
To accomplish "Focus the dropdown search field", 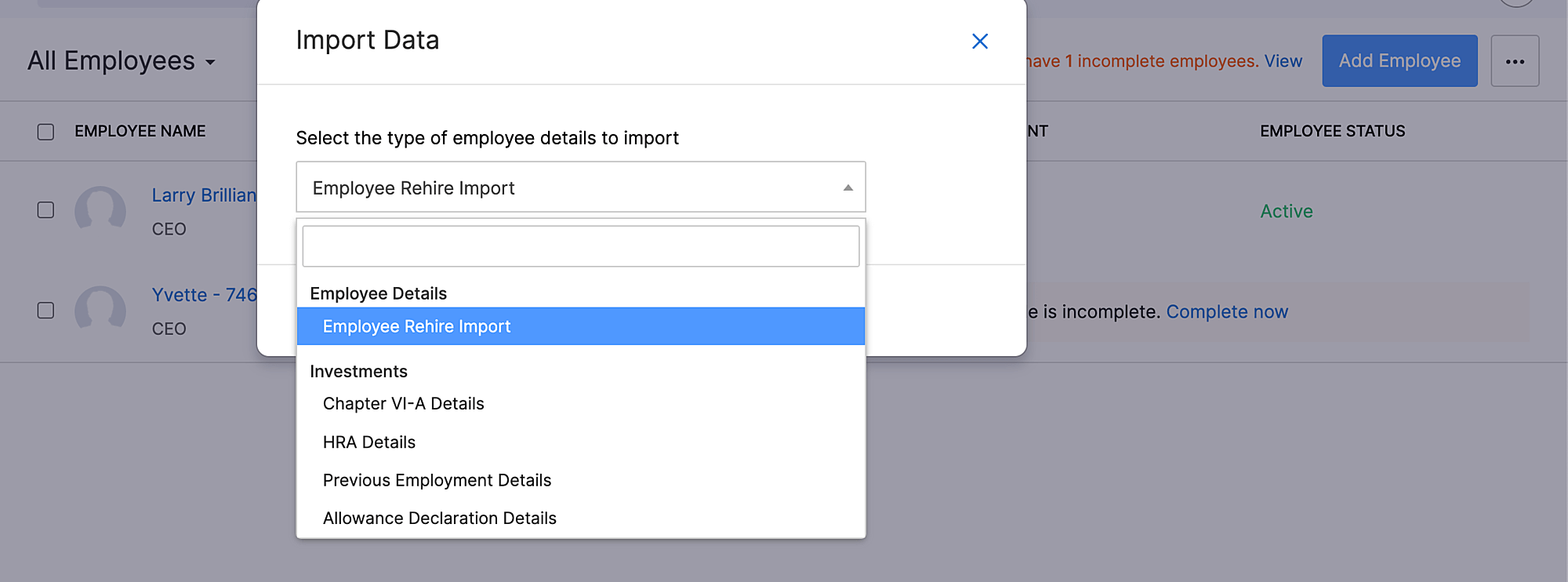I will [580, 246].
